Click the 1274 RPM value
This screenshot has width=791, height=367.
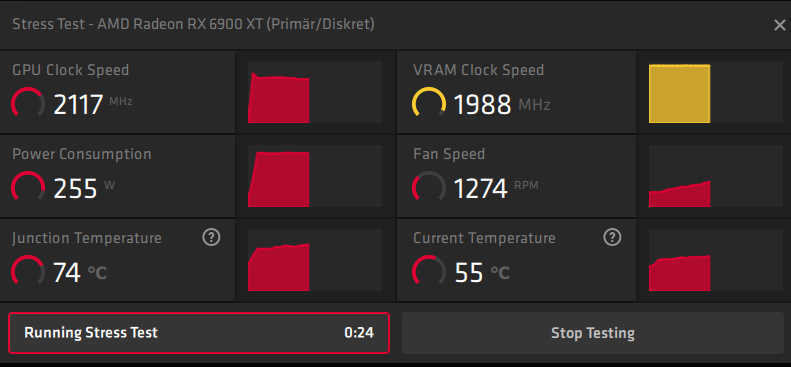point(496,189)
